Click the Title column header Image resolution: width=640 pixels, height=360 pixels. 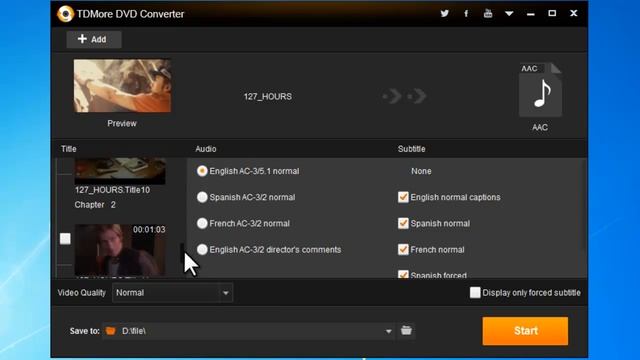69,149
